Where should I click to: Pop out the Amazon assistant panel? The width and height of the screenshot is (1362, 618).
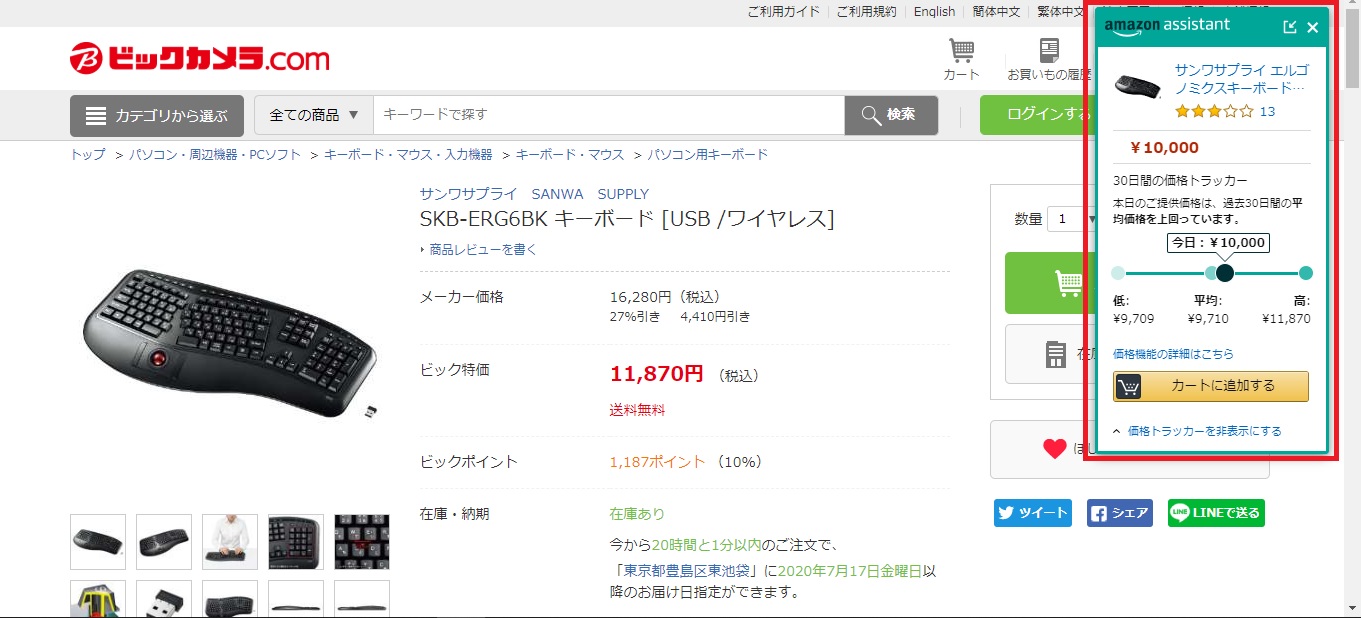tap(1290, 27)
